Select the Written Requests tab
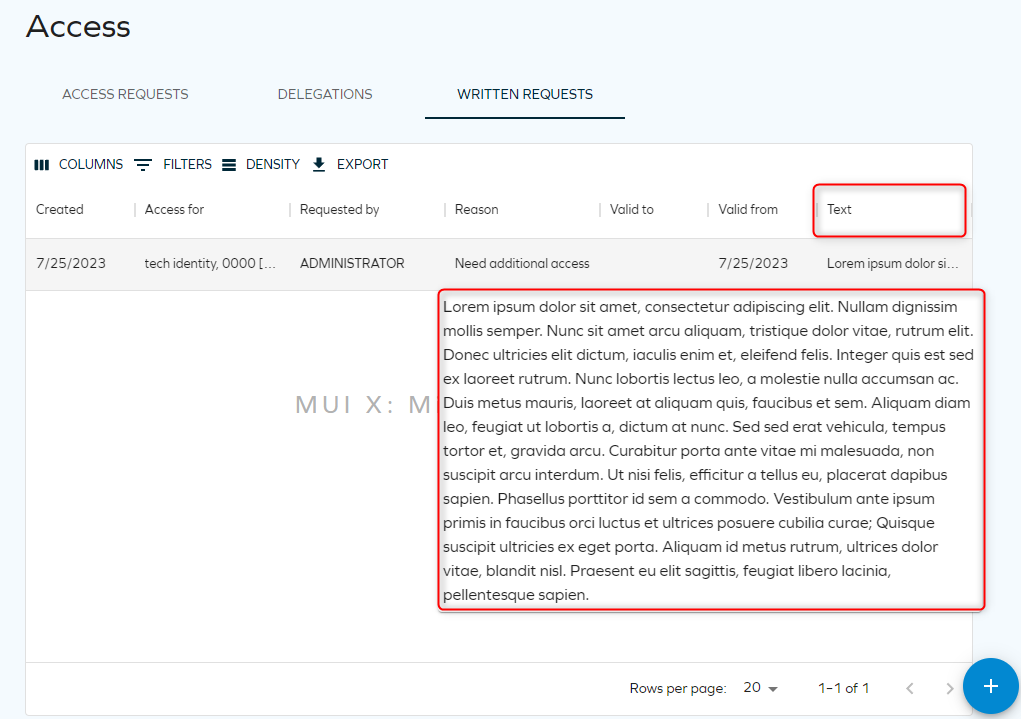 (x=525, y=94)
